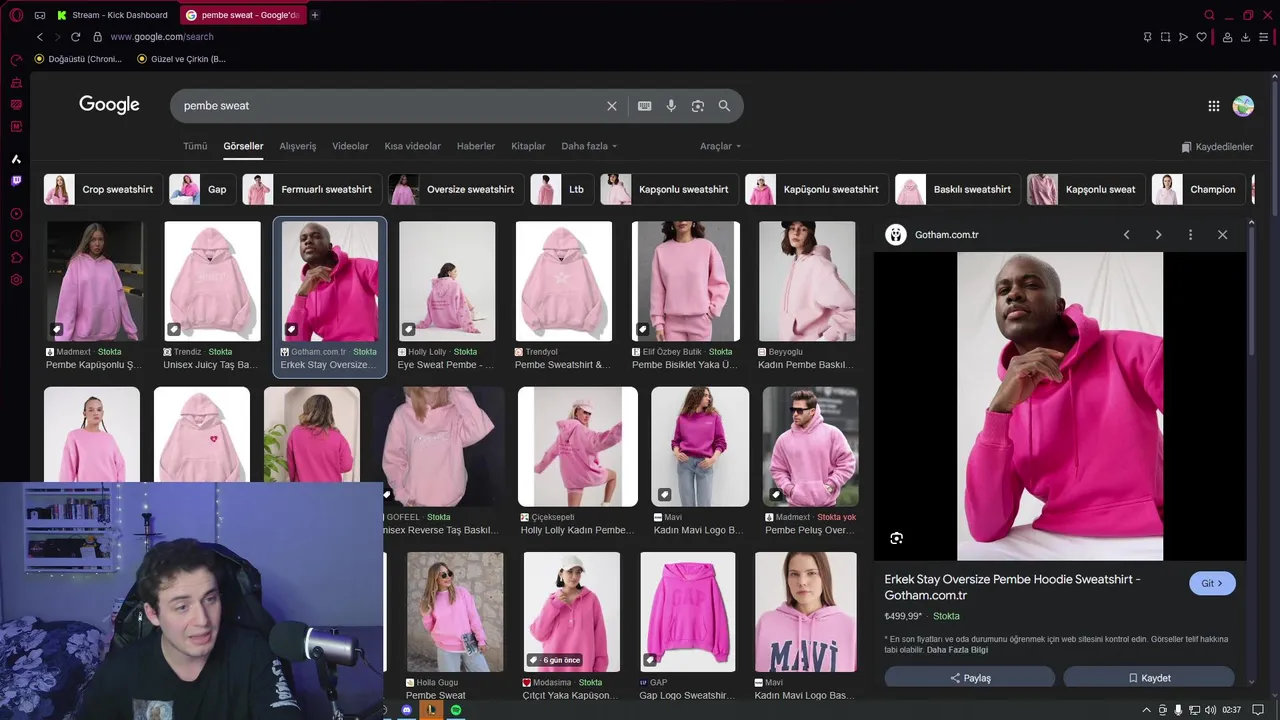This screenshot has width=1280, height=720.
Task: Search inside preview image with Lens
Action: [x=896, y=538]
